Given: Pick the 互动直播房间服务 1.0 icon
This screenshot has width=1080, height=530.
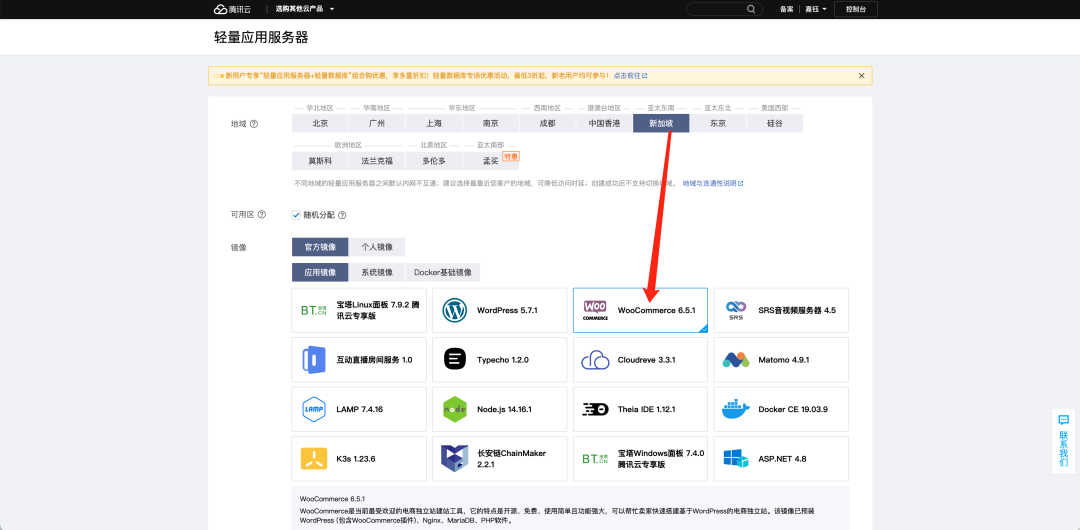Looking at the screenshot, I should pyautogui.click(x=313, y=360).
